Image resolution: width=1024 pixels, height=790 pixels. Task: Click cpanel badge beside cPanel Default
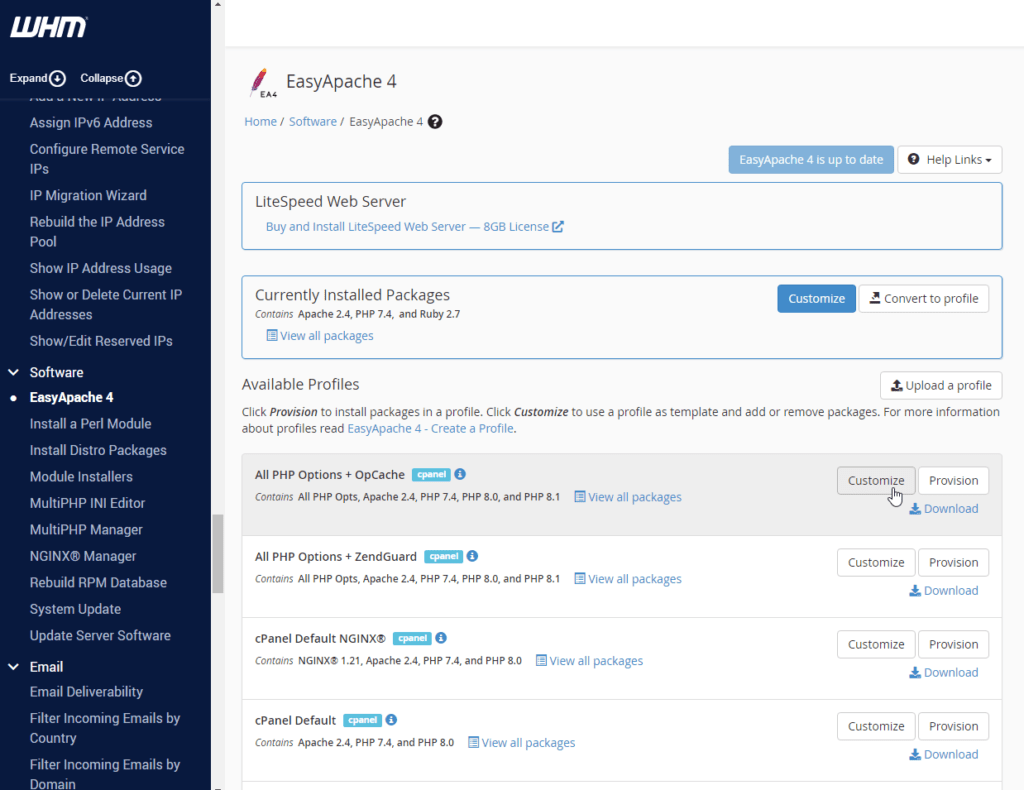362,720
